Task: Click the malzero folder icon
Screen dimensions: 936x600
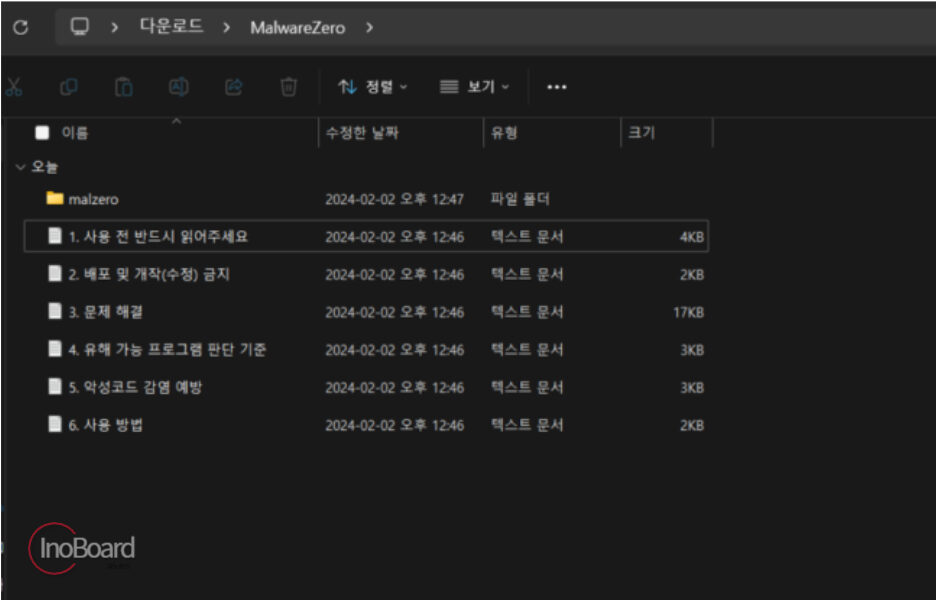Action: click(55, 198)
